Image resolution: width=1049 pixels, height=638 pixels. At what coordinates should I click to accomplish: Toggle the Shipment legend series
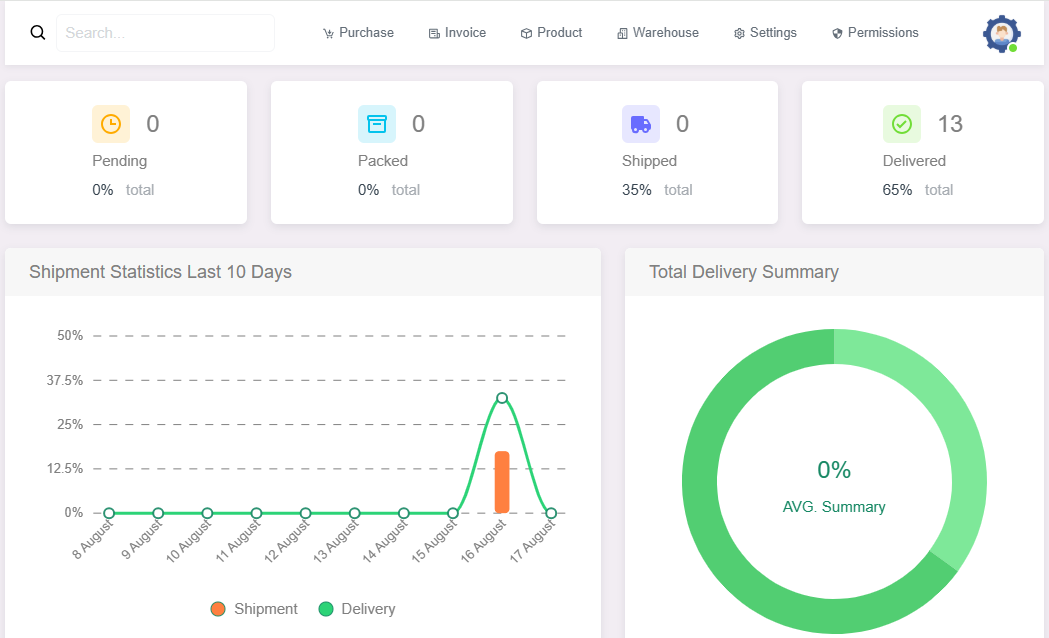tap(254, 609)
